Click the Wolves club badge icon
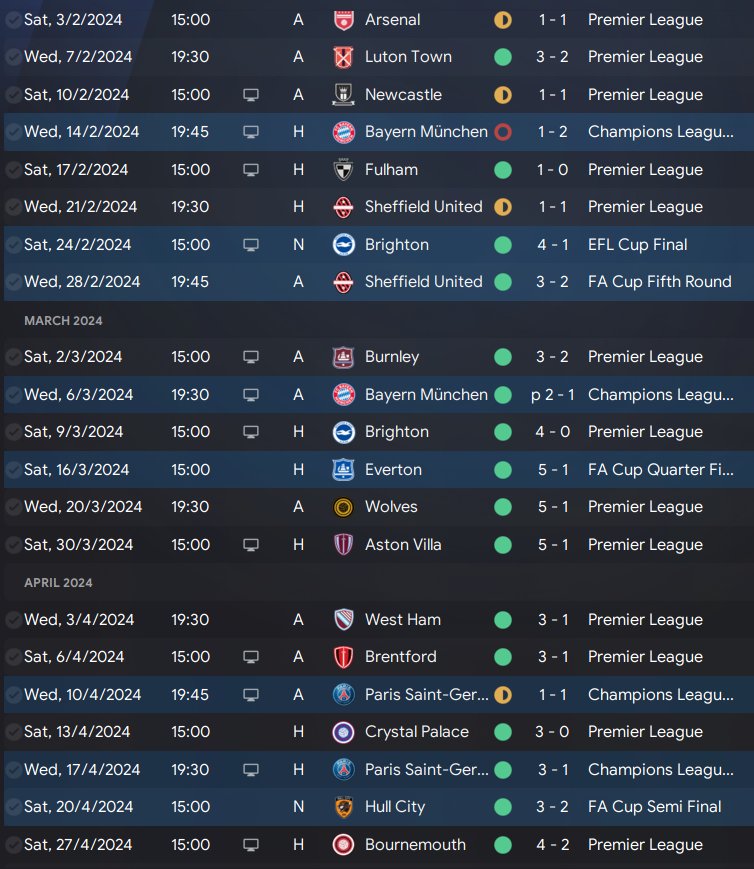 click(343, 507)
